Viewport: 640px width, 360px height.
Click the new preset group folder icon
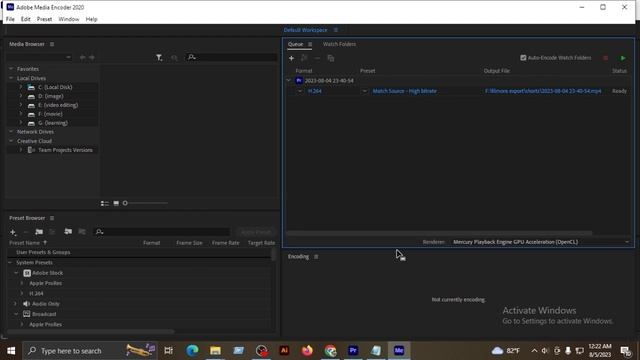click(39, 232)
